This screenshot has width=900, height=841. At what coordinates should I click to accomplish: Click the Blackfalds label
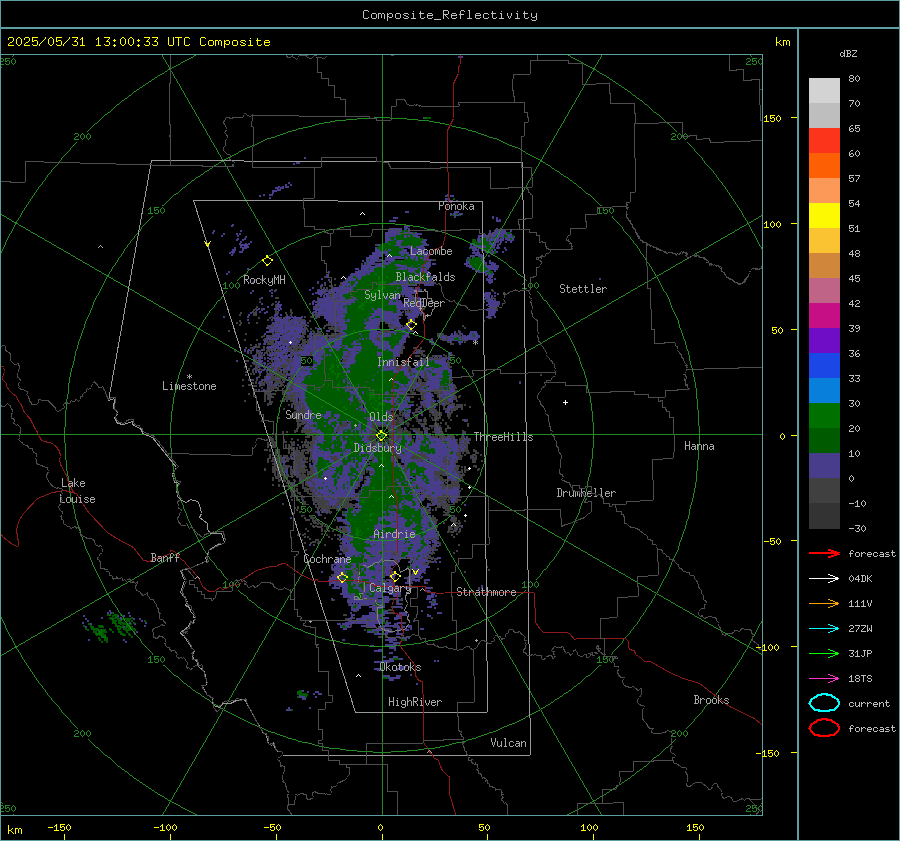[425, 277]
